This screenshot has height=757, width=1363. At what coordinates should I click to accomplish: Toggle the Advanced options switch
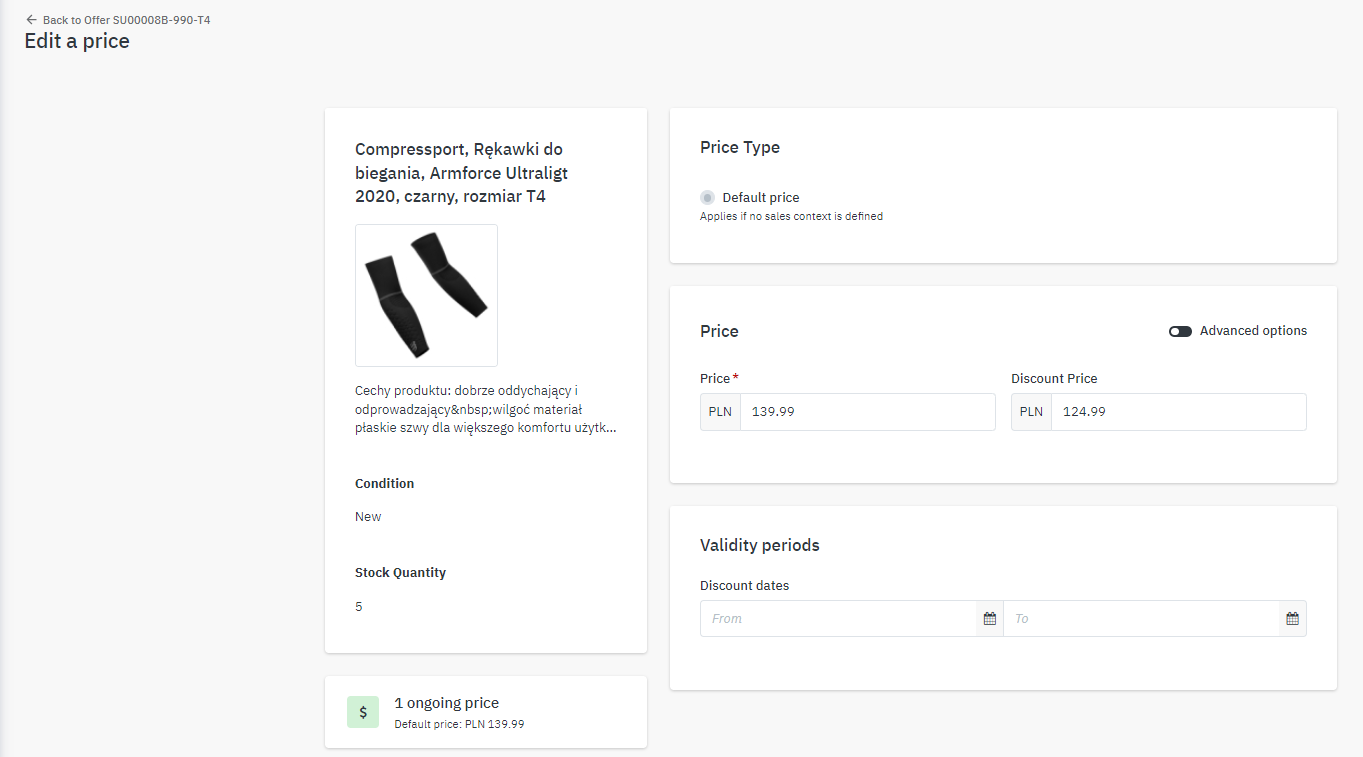(x=1180, y=331)
